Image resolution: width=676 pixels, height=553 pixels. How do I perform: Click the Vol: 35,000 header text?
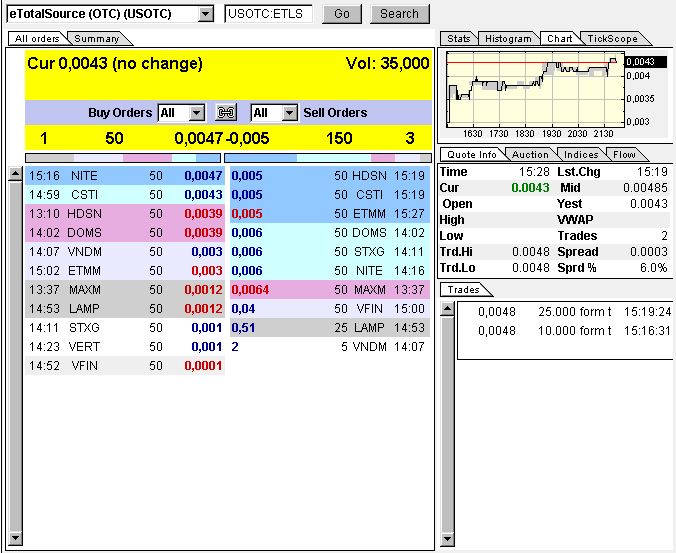pos(388,64)
